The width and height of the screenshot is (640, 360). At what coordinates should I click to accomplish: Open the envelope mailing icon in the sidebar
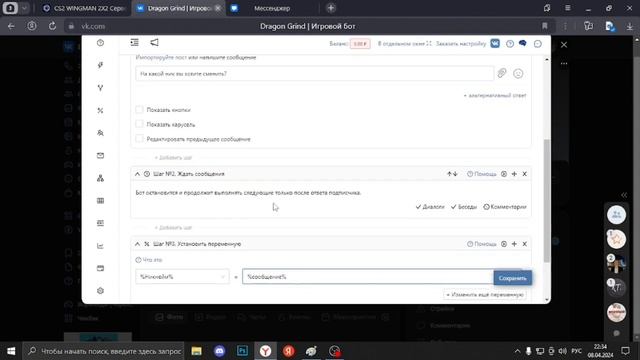100,156
